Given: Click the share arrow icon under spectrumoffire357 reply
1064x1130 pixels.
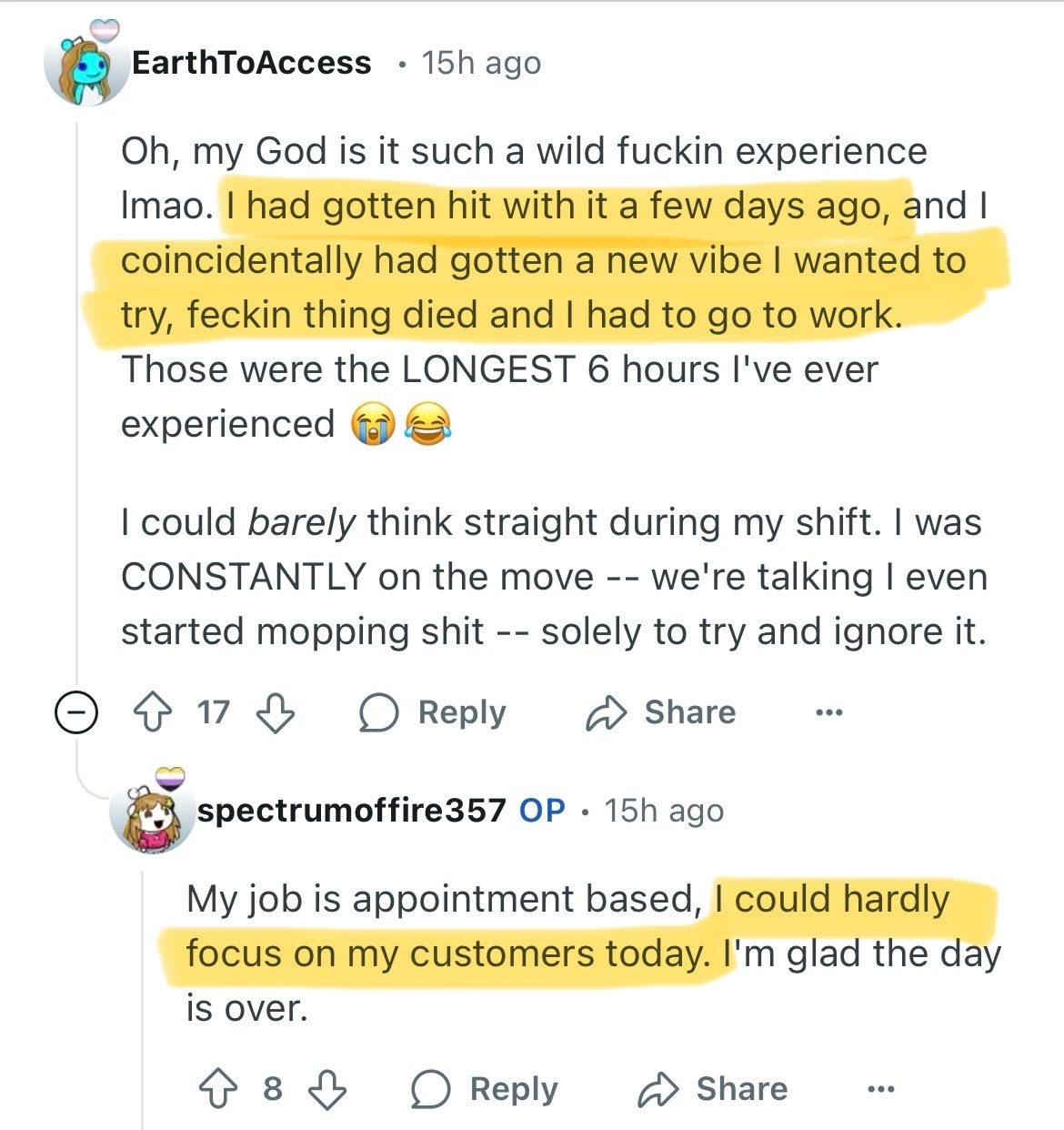Looking at the screenshot, I should coord(657,1089).
